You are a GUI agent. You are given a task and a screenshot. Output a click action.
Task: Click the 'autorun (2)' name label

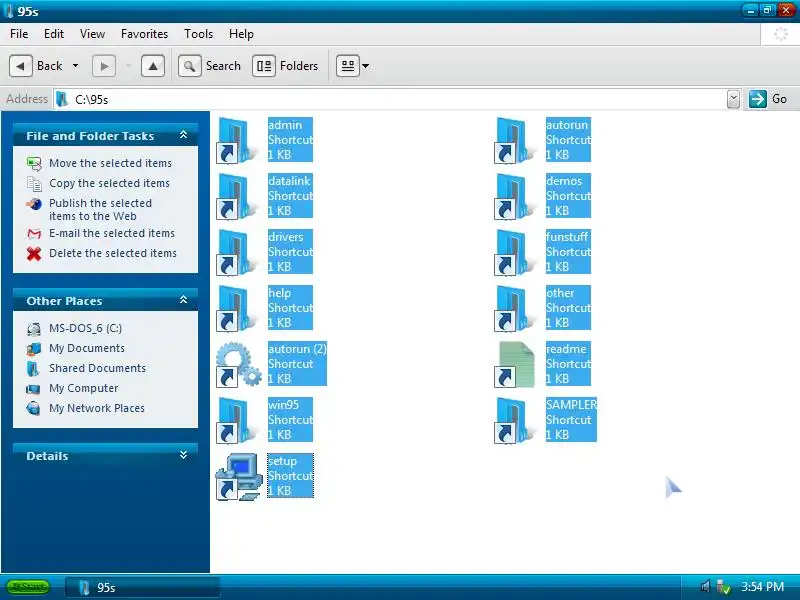coord(297,349)
